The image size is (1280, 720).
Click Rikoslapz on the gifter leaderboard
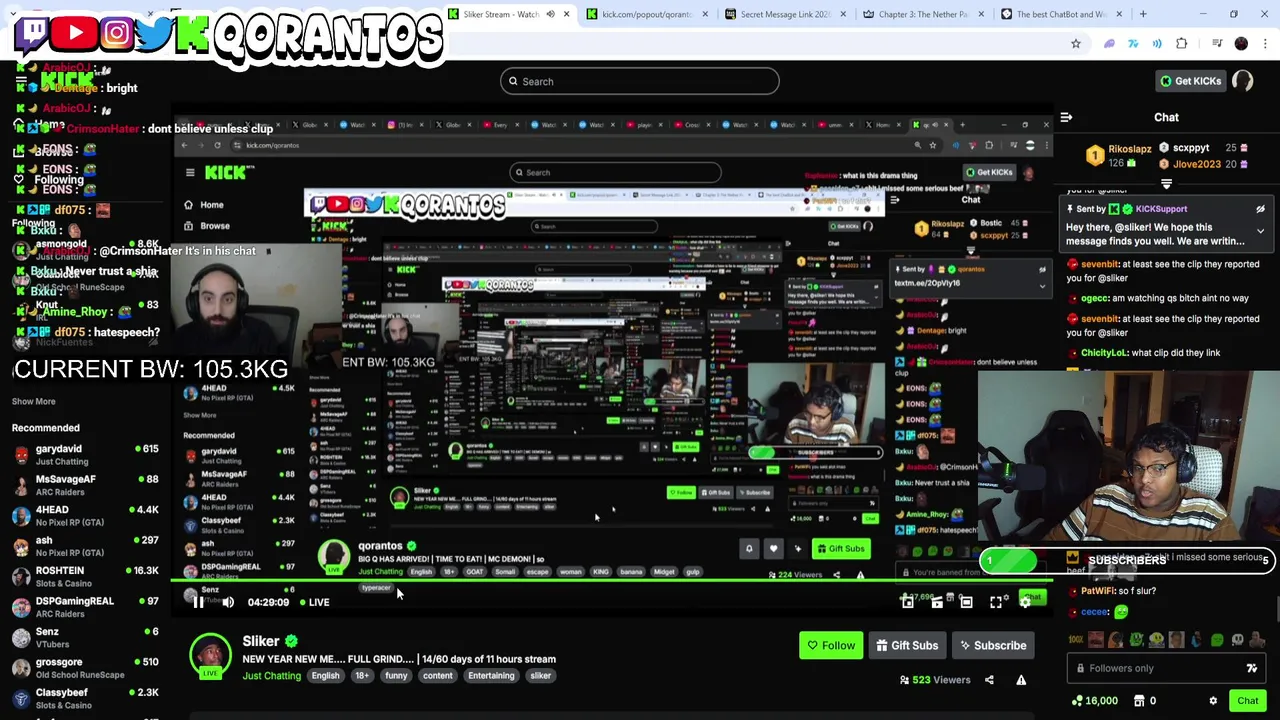pos(1129,149)
